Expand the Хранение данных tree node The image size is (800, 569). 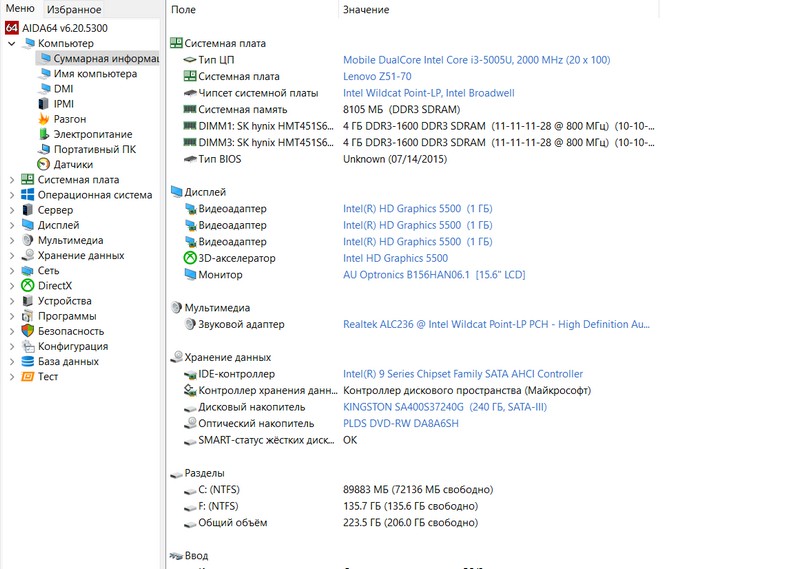point(11,256)
